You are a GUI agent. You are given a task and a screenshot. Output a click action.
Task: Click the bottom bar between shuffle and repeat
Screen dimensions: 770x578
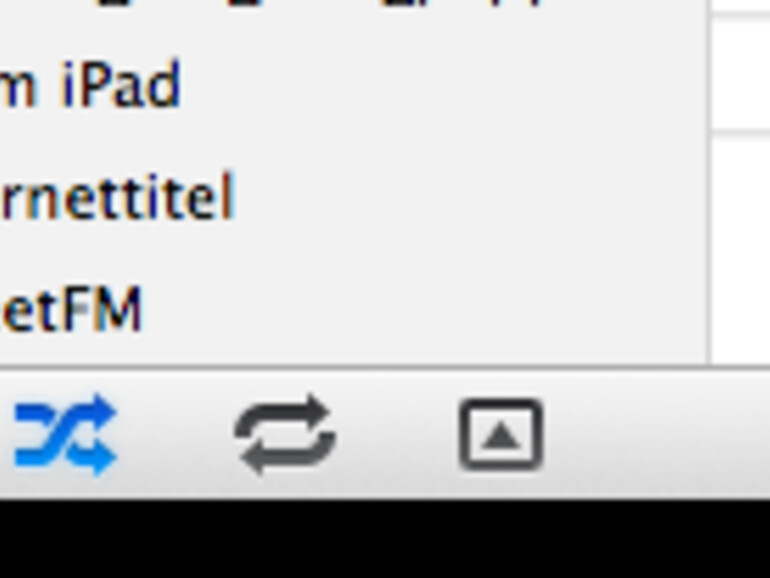tap(176, 435)
